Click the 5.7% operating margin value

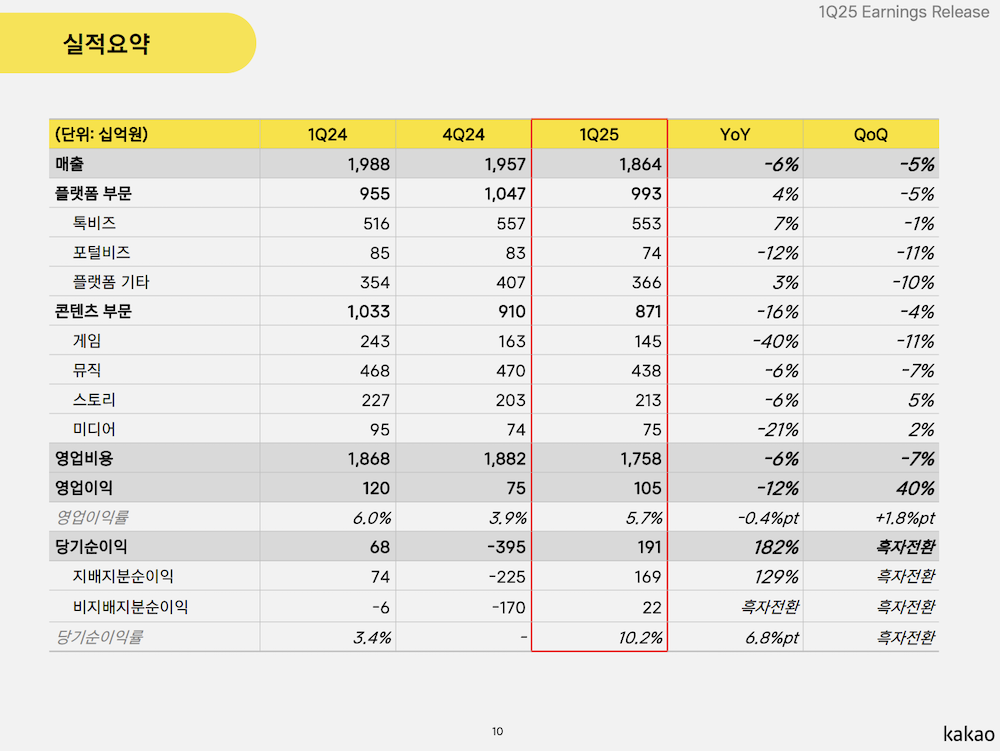coord(643,518)
